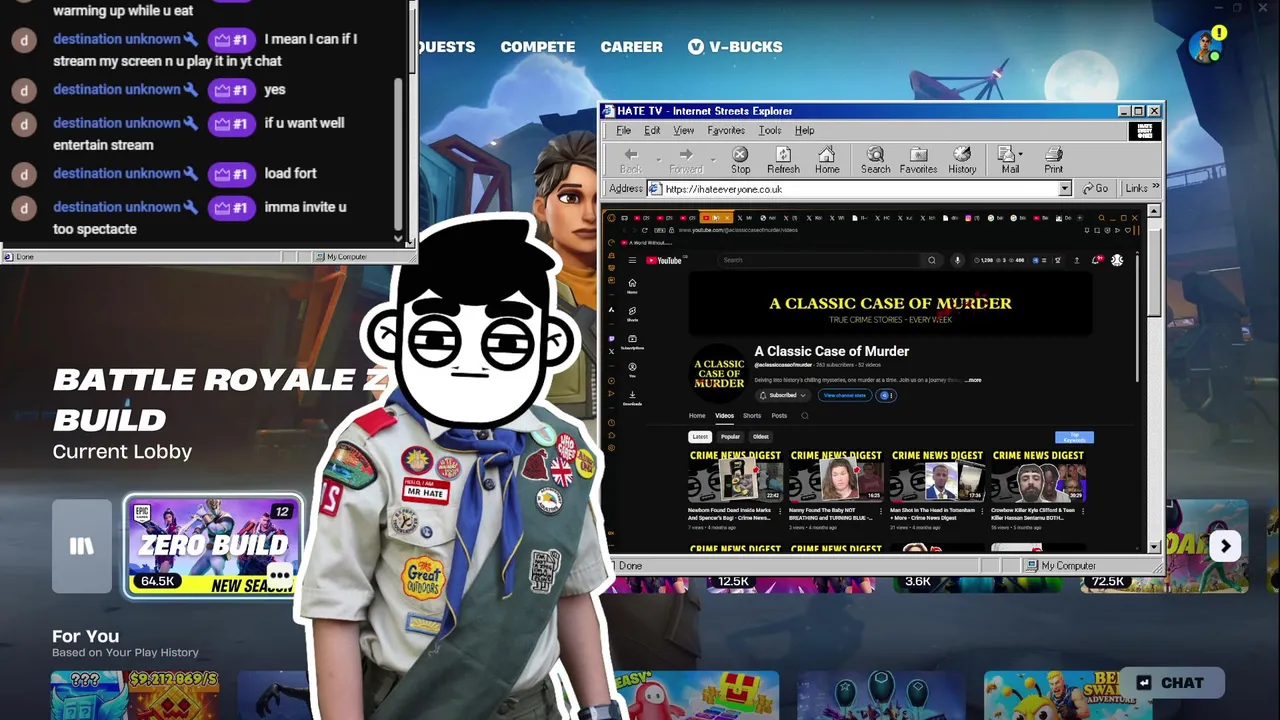The height and width of the screenshot is (720, 1280).
Task: Click Stop in the HATE TV toolbar
Action: click(x=740, y=160)
